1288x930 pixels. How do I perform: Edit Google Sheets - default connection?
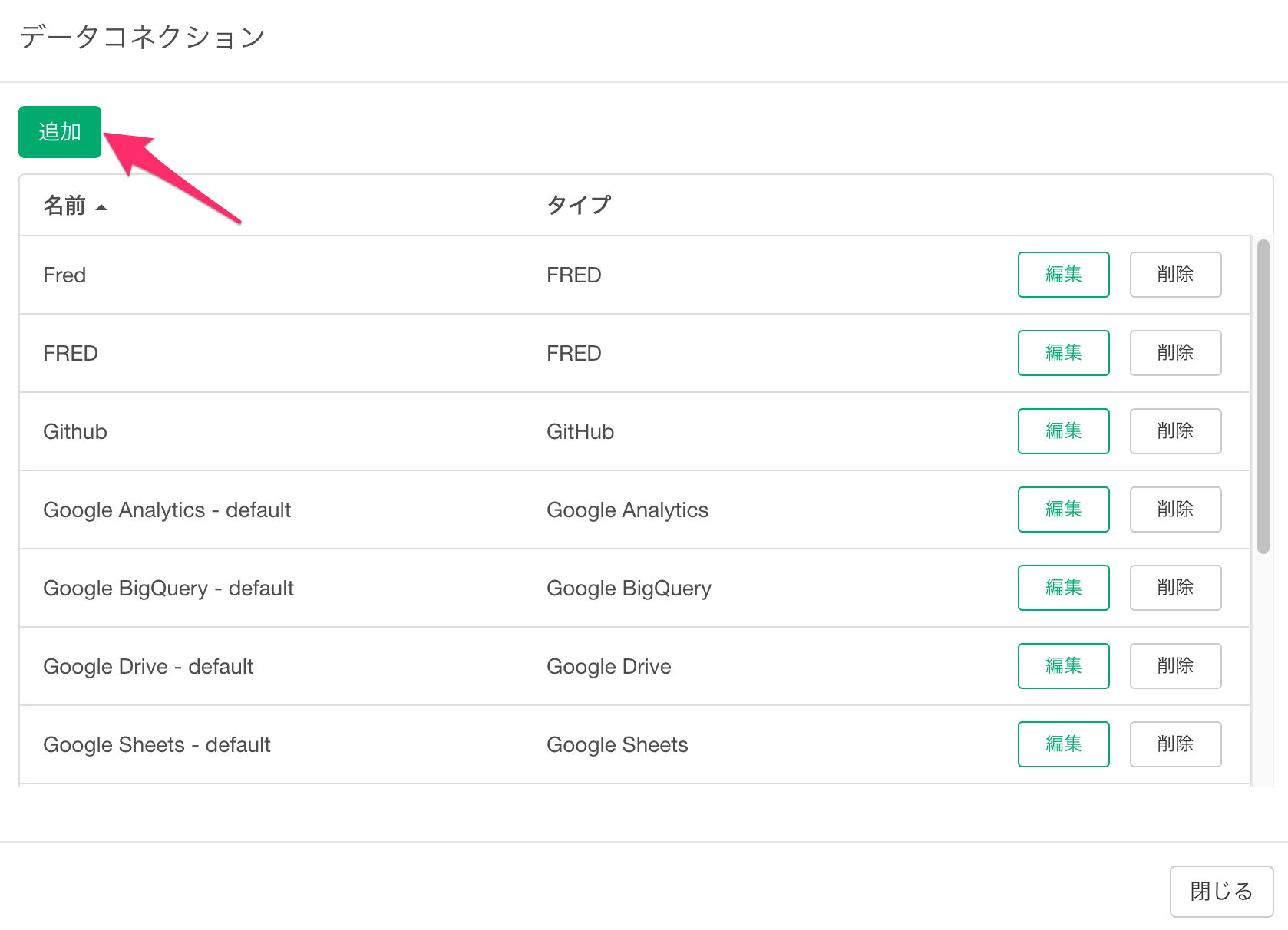coord(1063,744)
